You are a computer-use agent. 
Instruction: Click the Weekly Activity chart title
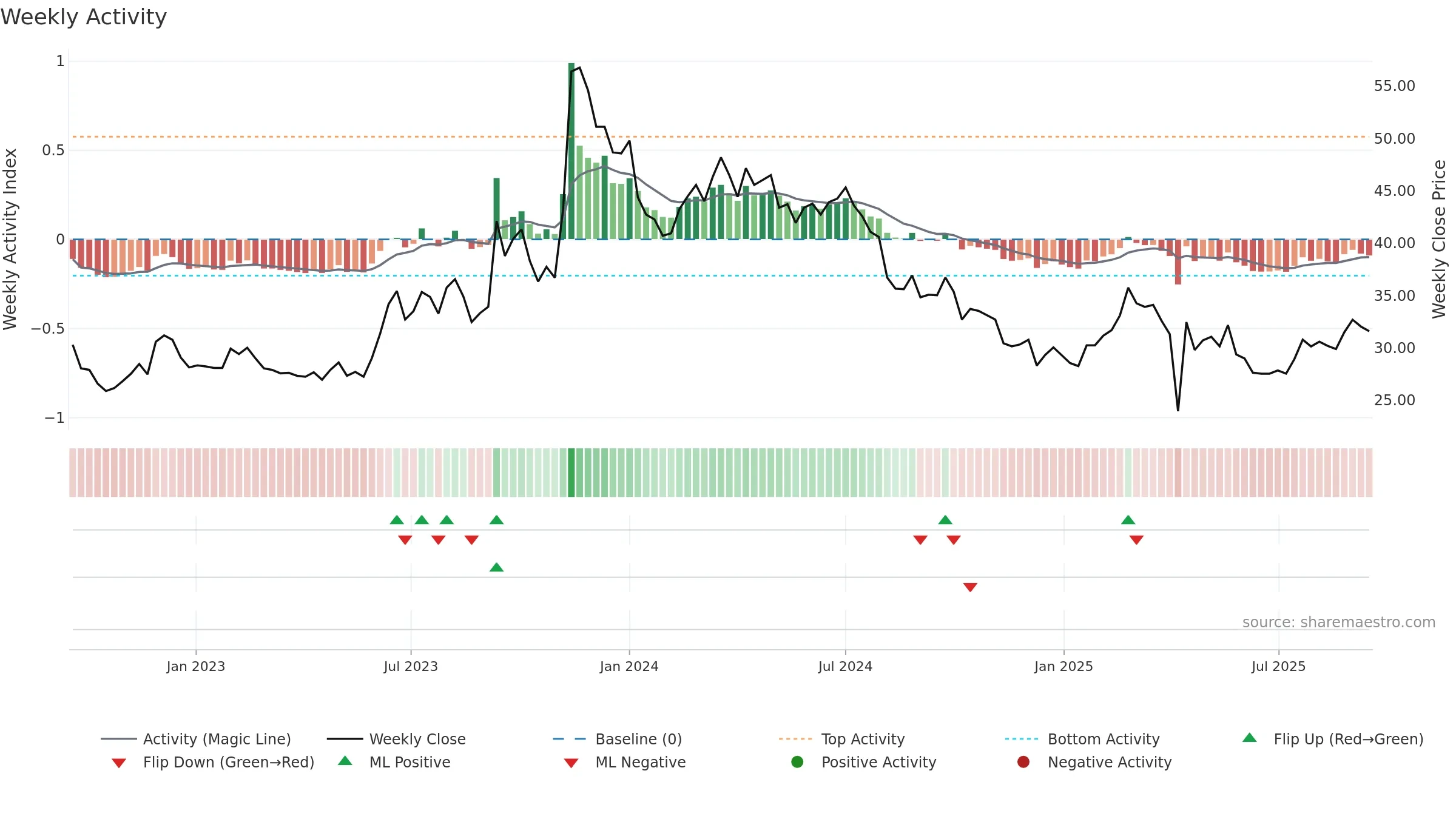(84, 17)
